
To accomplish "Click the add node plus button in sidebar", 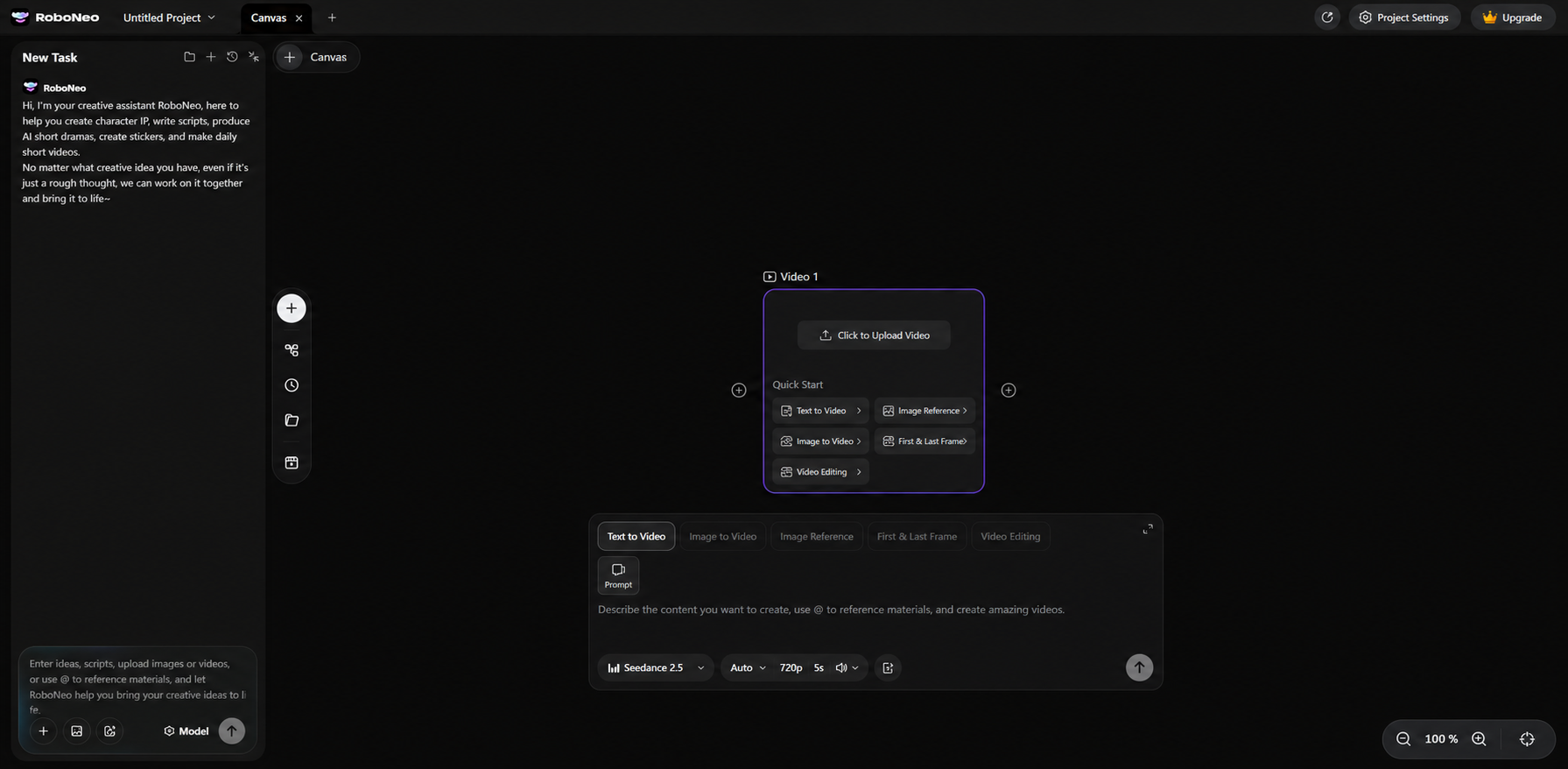I will click(x=292, y=308).
